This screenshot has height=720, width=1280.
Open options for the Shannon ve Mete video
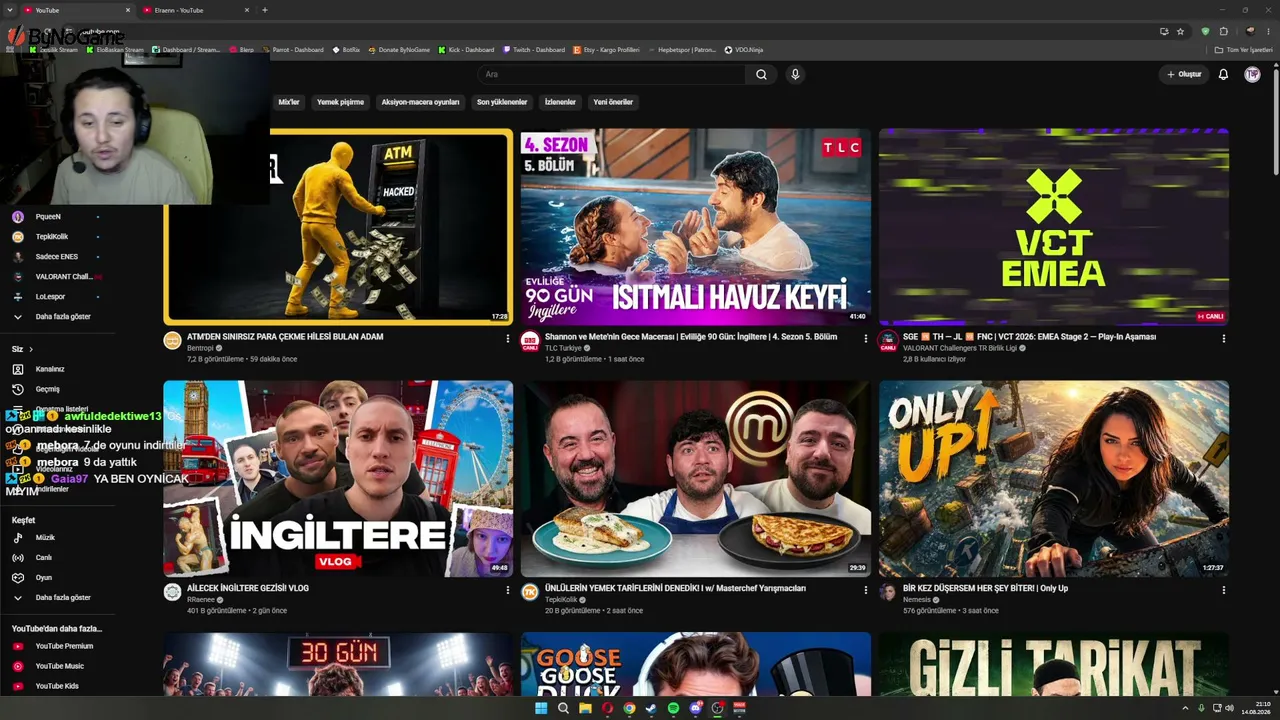click(866, 339)
